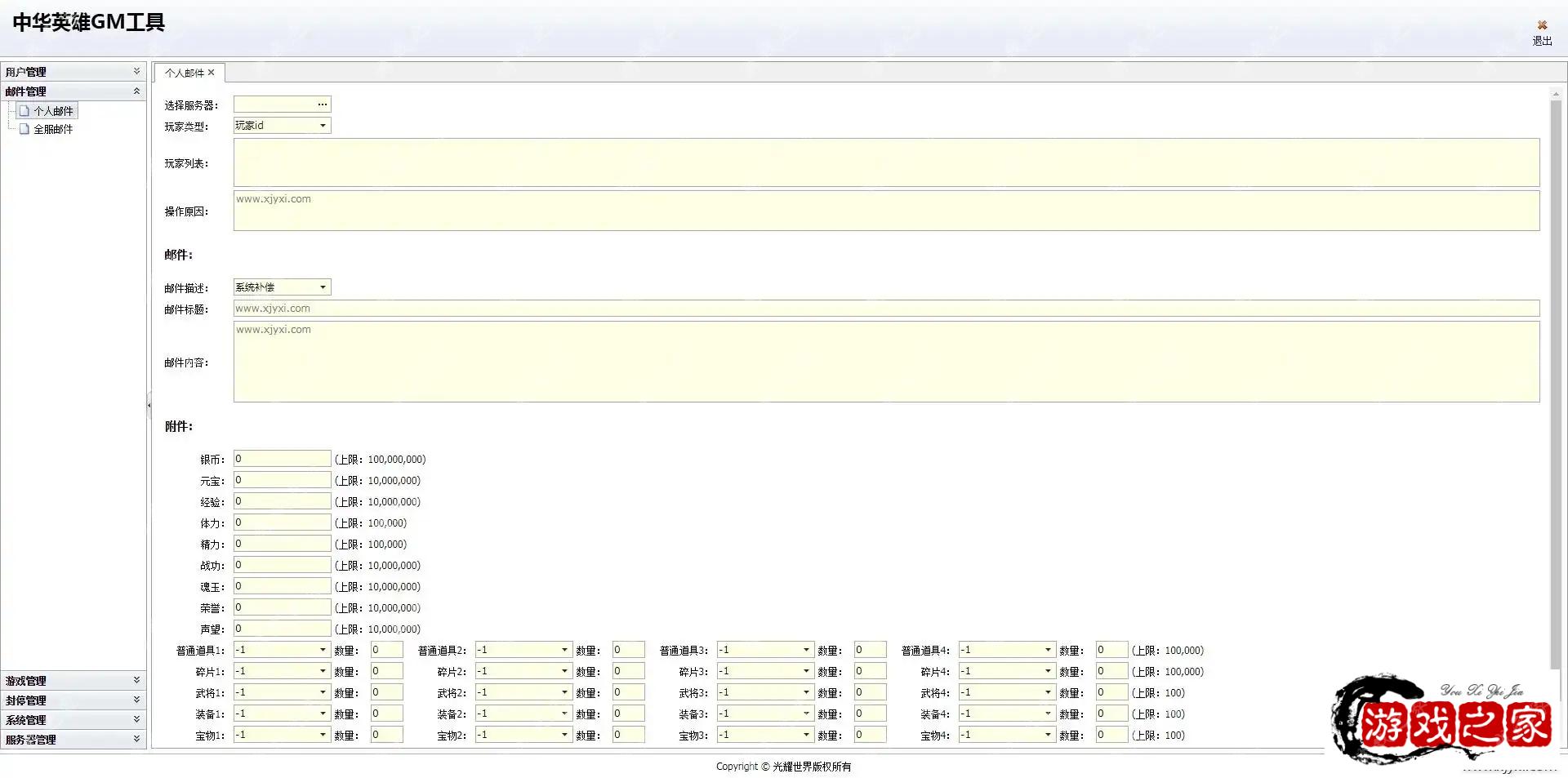The height and width of the screenshot is (778, 1568).
Task: Expand the 系统管理 panel
Action: tap(136, 719)
